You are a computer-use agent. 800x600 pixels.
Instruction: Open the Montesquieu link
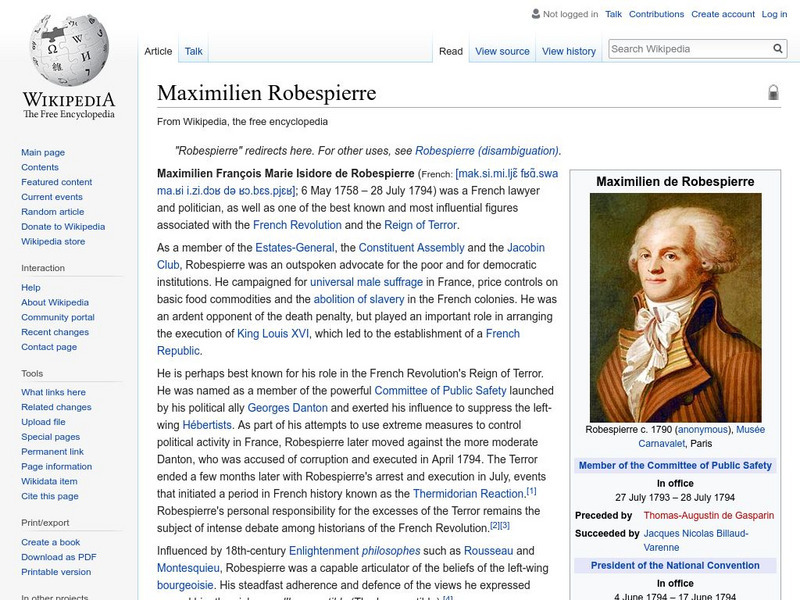coord(188,567)
